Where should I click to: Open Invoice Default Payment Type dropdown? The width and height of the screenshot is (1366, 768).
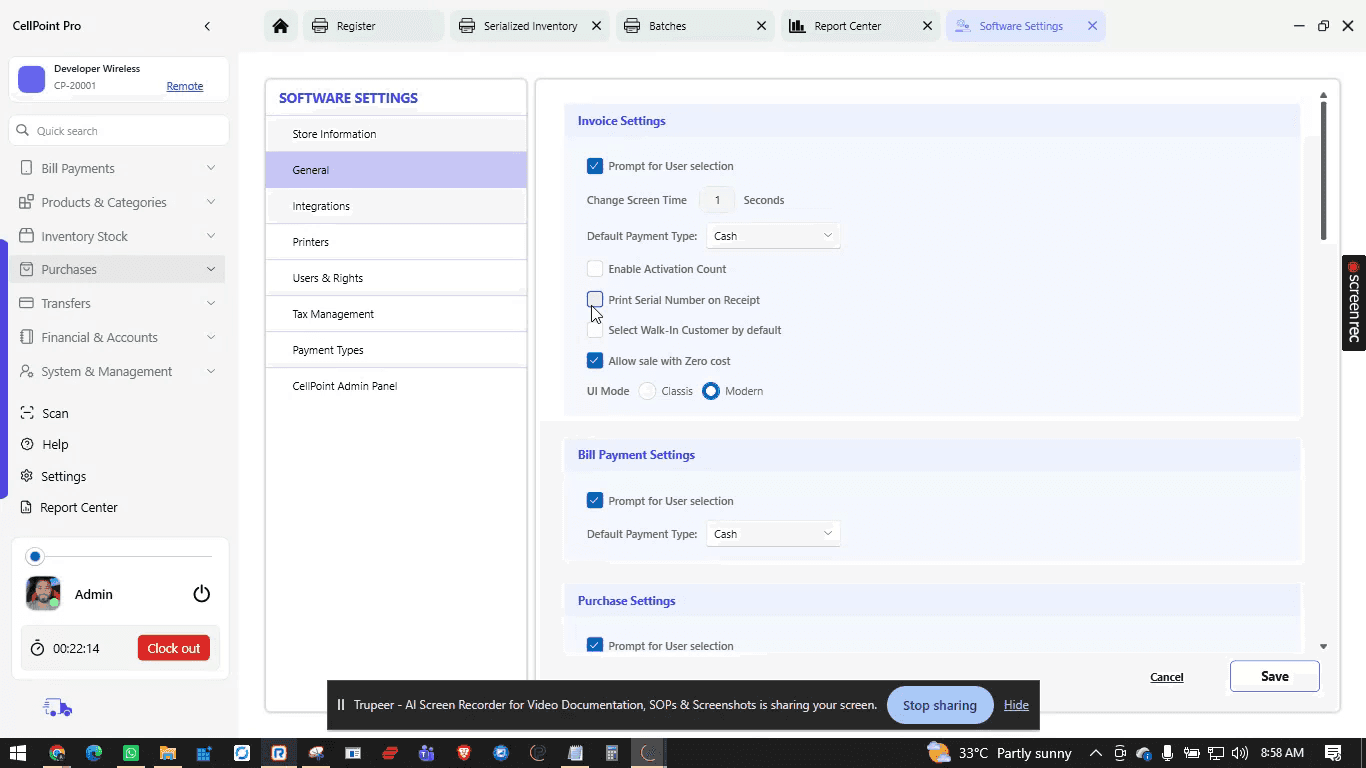click(773, 236)
